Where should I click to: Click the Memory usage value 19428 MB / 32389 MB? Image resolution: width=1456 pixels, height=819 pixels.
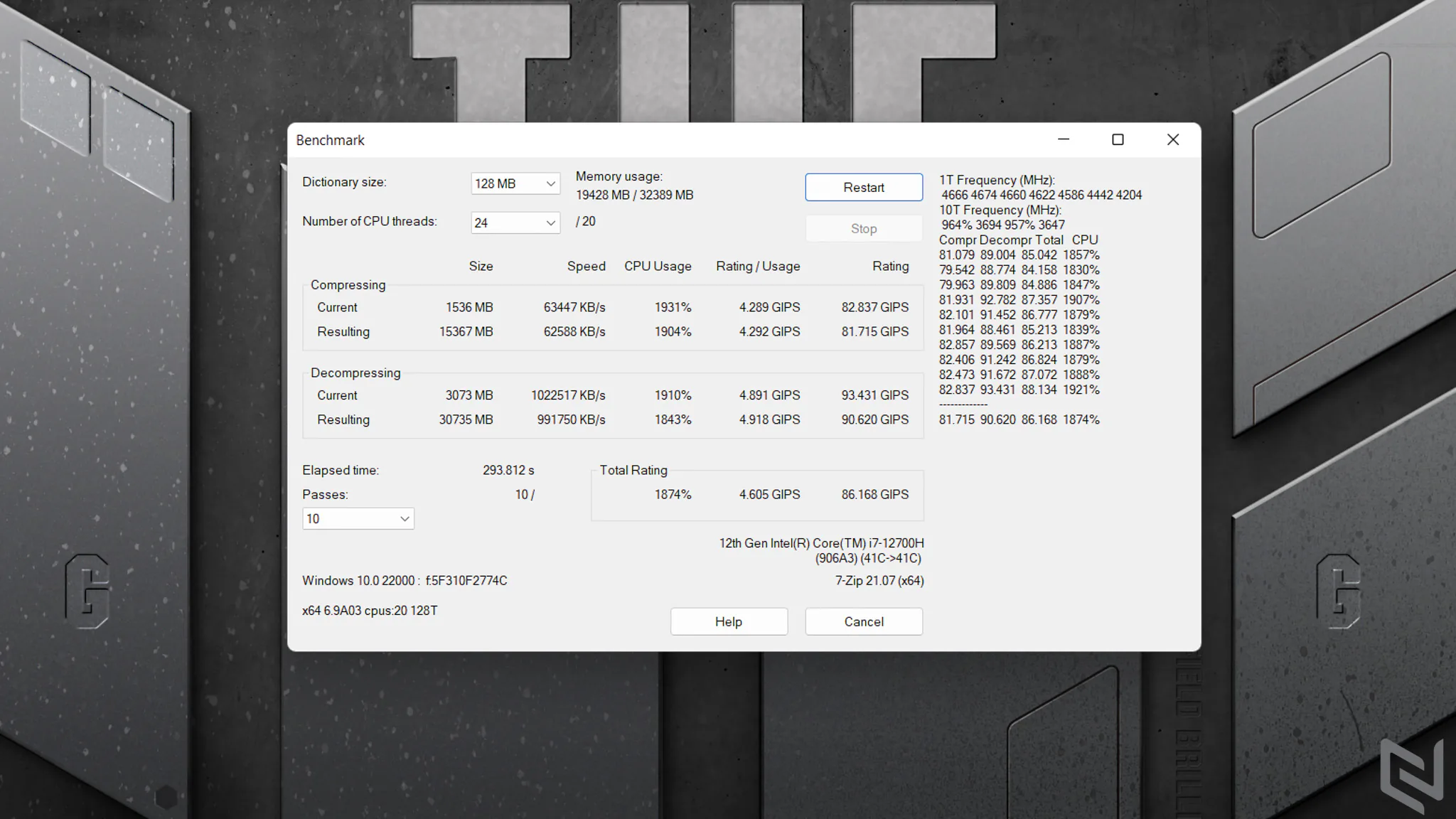[634, 195]
